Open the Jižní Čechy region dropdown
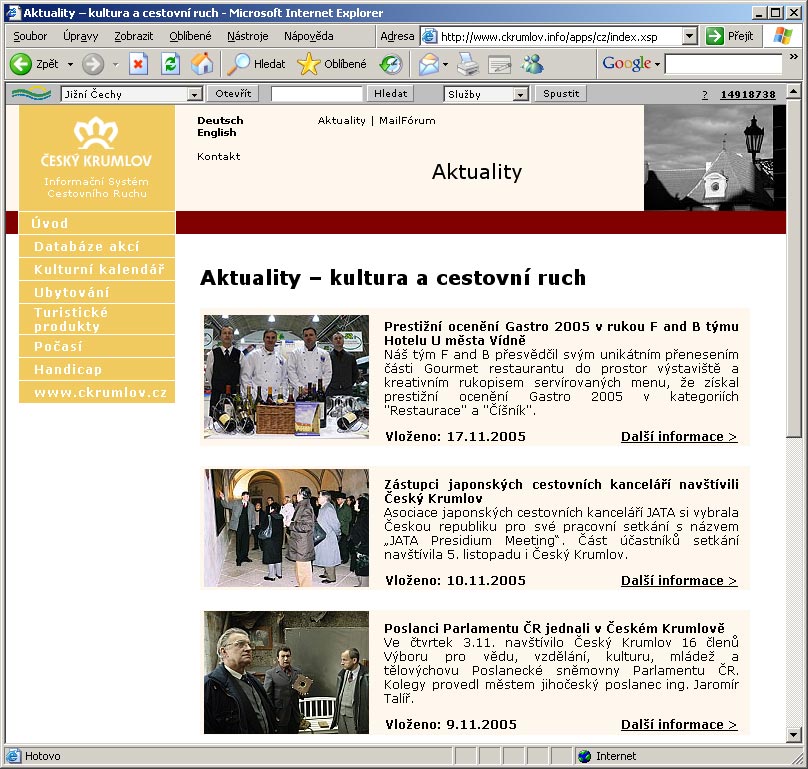 point(194,94)
